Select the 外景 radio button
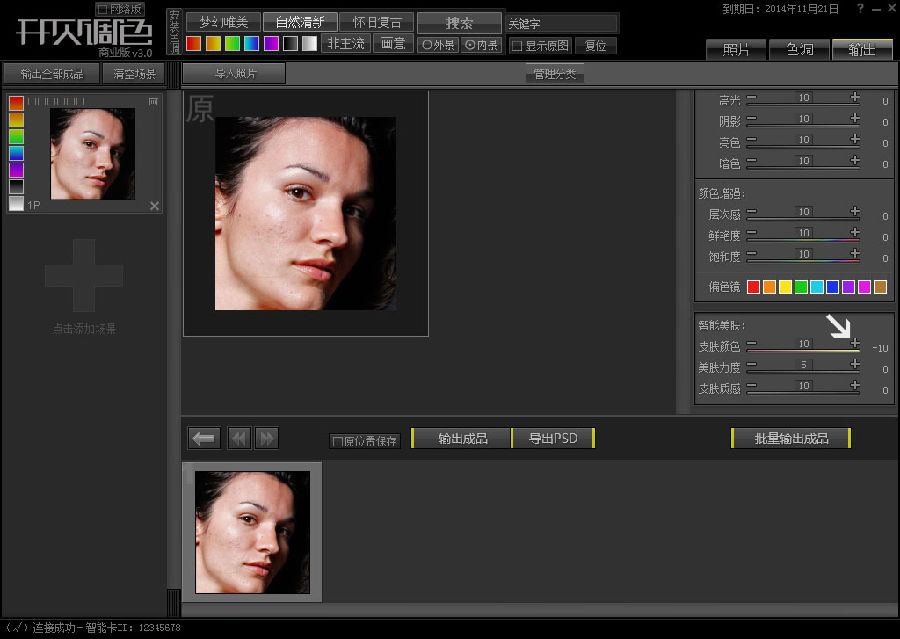The height and width of the screenshot is (639, 900). [427, 45]
